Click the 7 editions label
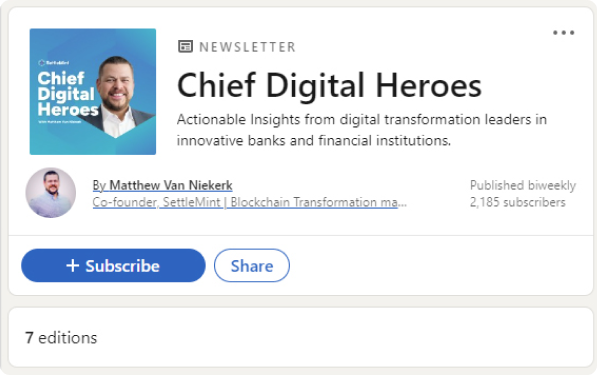Screen dimensions: 597x375 click(x=61, y=338)
